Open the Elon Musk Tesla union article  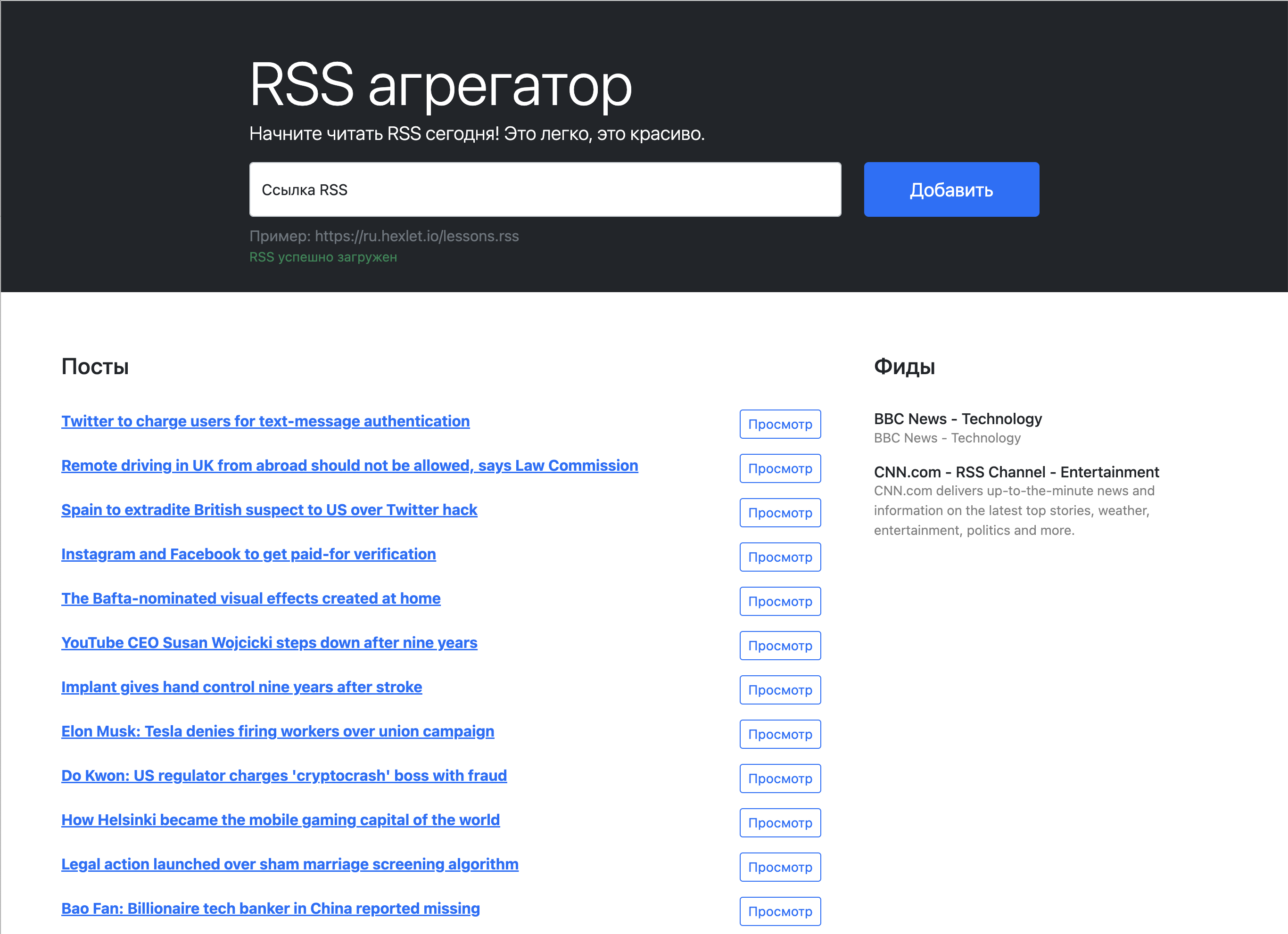[x=277, y=731]
